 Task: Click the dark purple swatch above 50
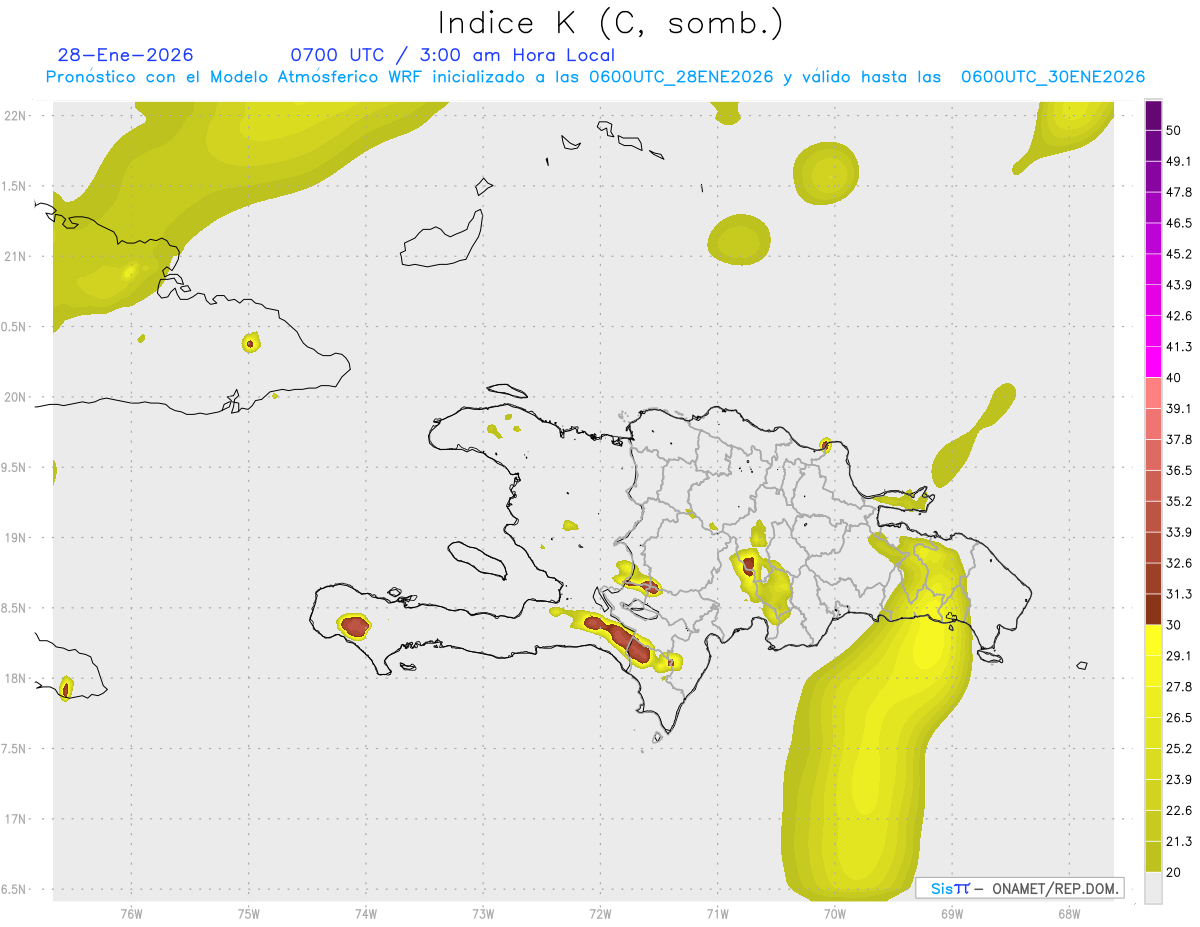(x=1154, y=116)
